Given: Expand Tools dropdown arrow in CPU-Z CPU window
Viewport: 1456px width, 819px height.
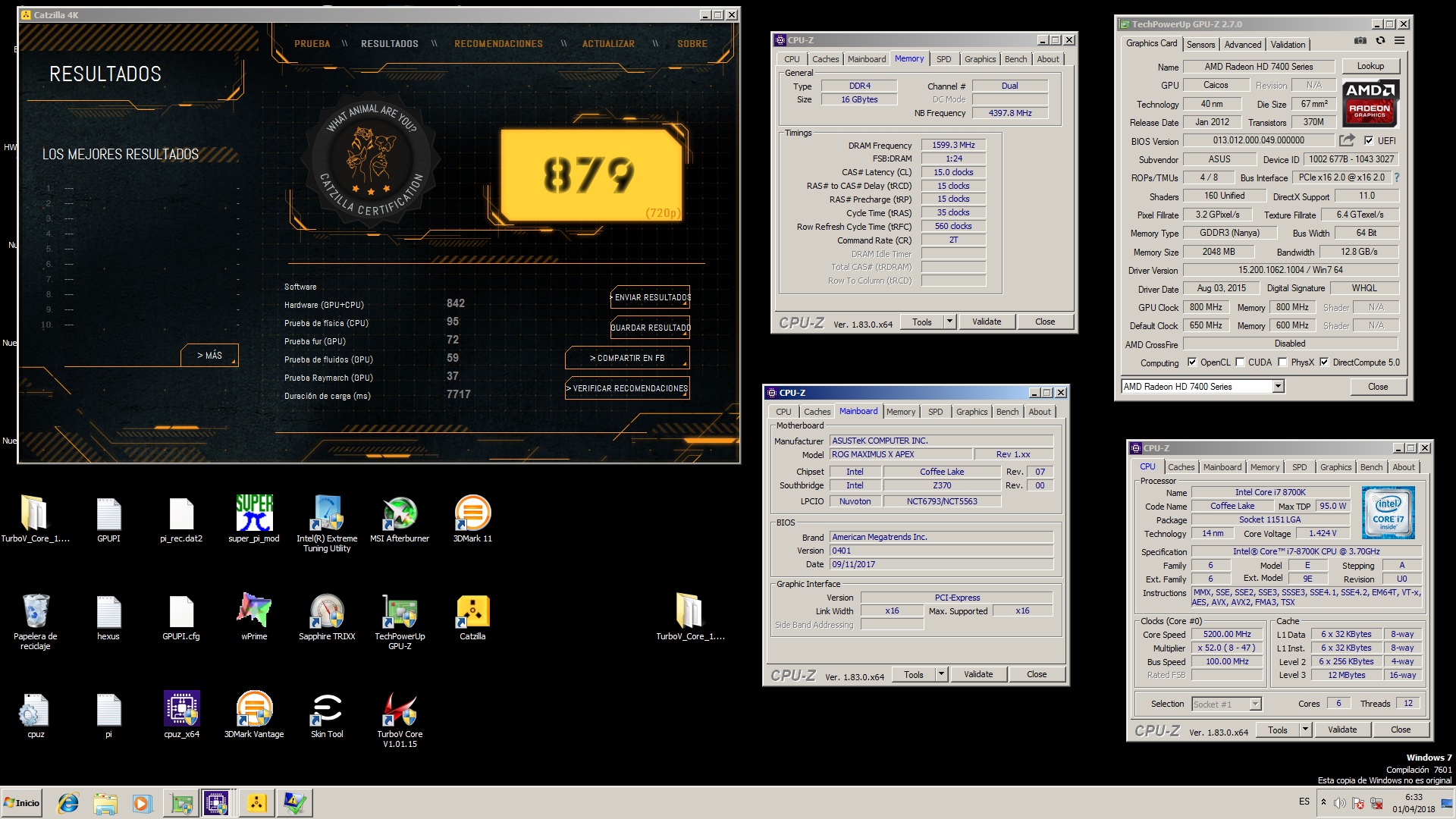Looking at the screenshot, I should pyautogui.click(x=1304, y=730).
